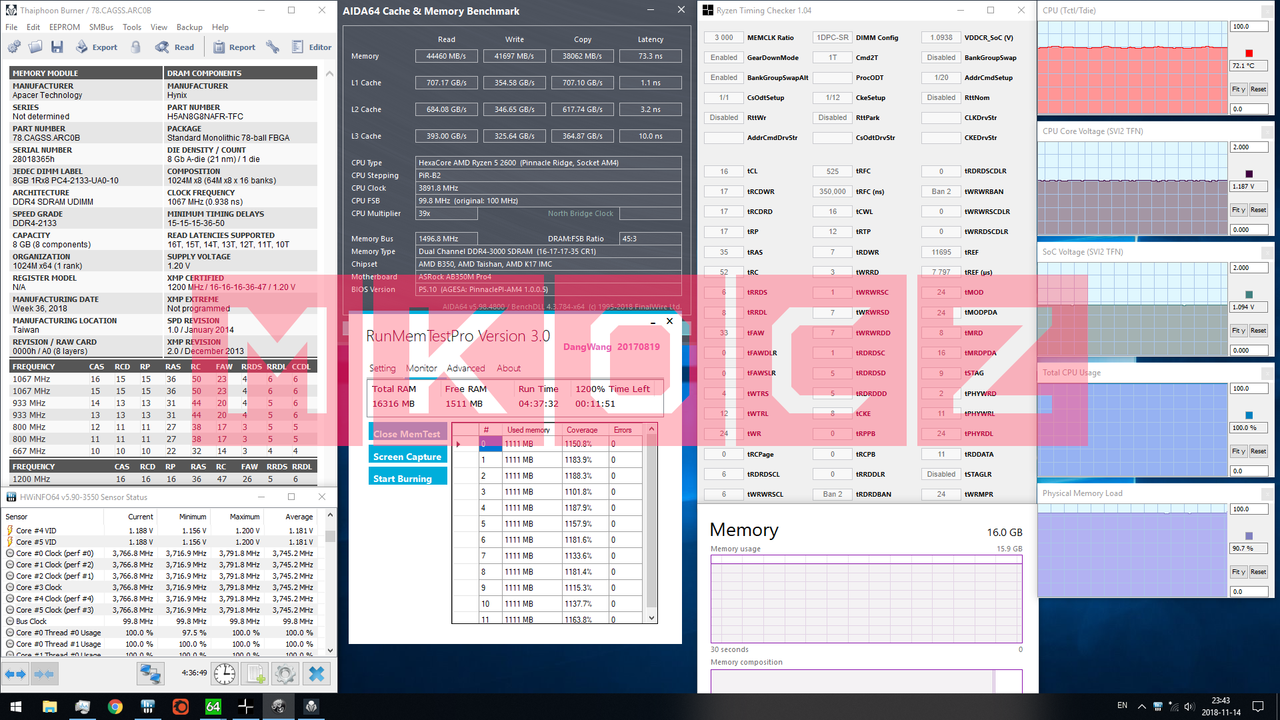Open the Monitor tab in RunMemTestPro
This screenshot has width=1280, height=720.
pos(422,368)
